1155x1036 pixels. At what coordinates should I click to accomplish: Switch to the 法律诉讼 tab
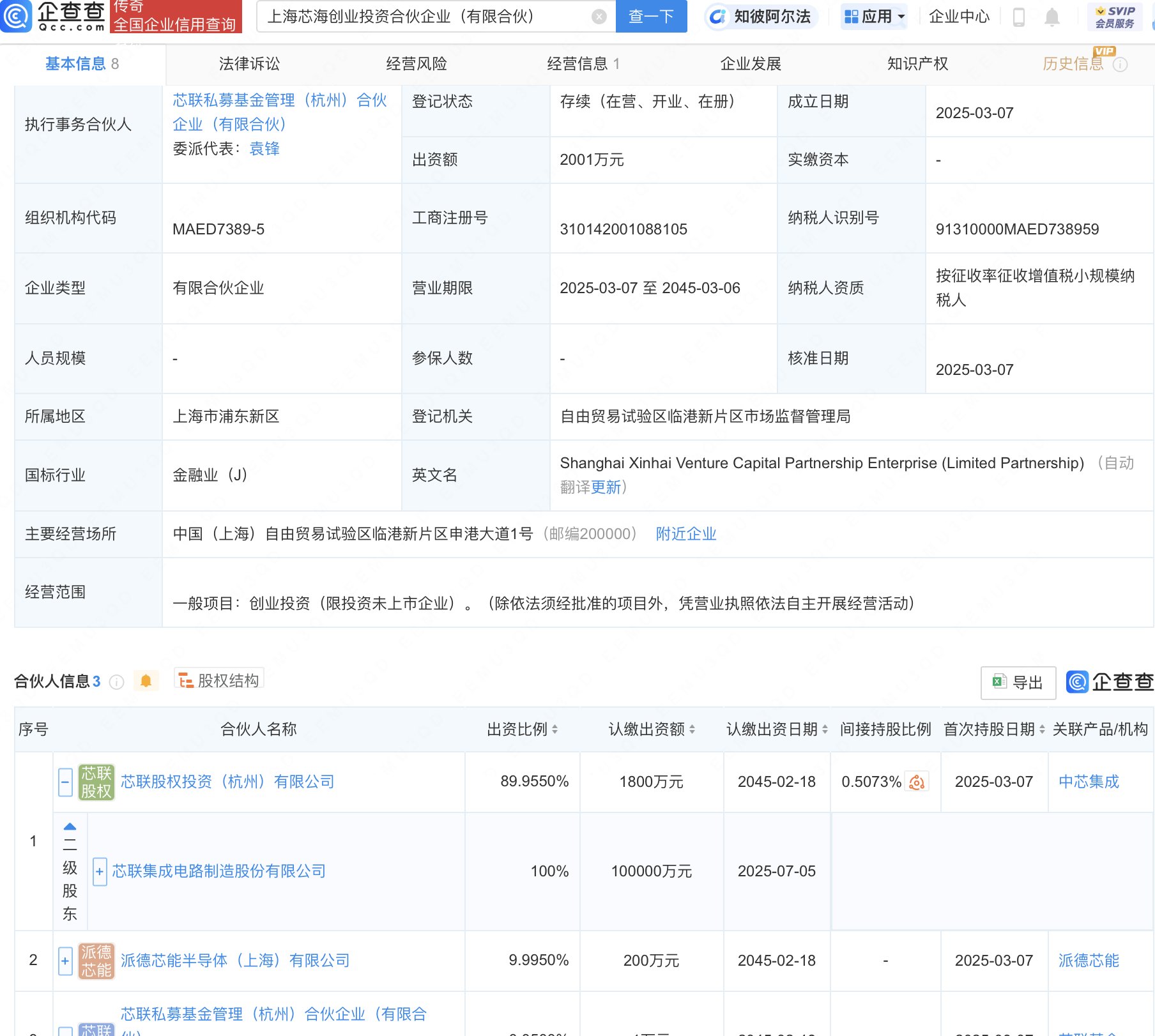pos(249,64)
